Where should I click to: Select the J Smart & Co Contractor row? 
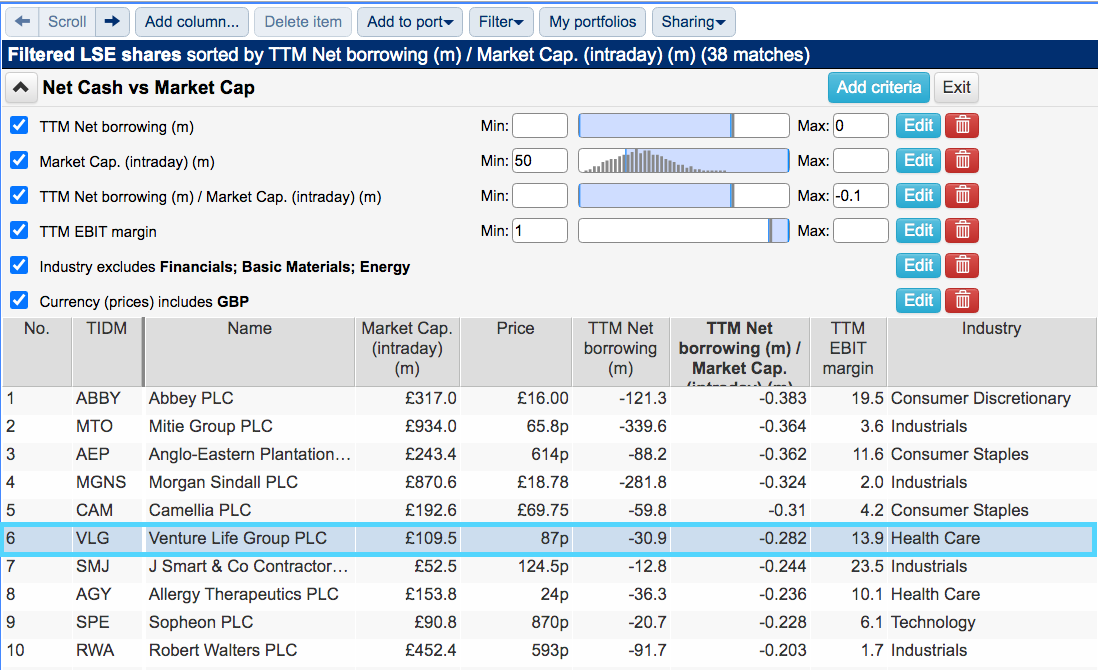(x=549, y=566)
